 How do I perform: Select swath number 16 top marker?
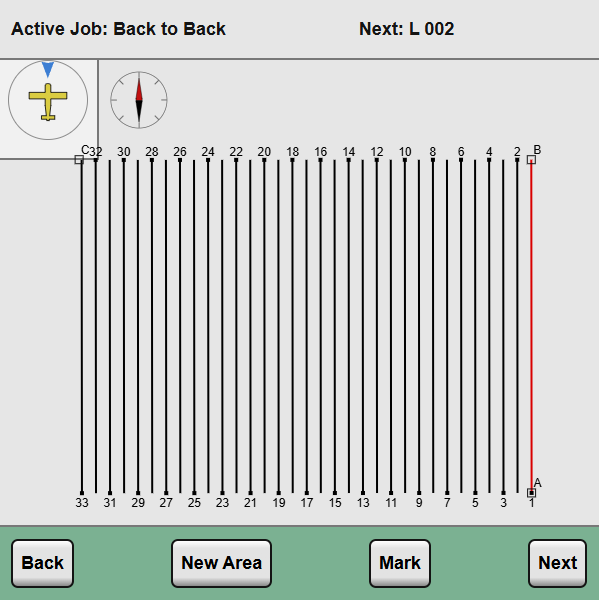(x=320, y=160)
